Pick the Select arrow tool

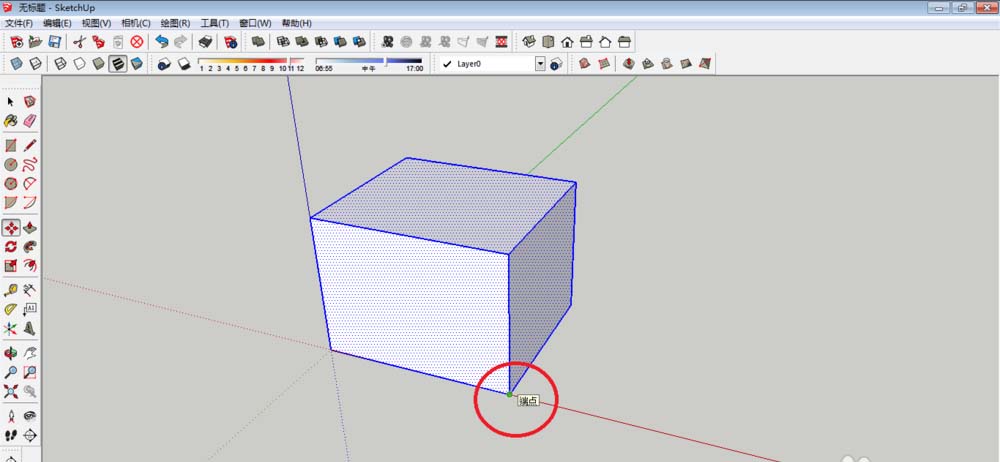pyautogui.click(x=11, y=101)
